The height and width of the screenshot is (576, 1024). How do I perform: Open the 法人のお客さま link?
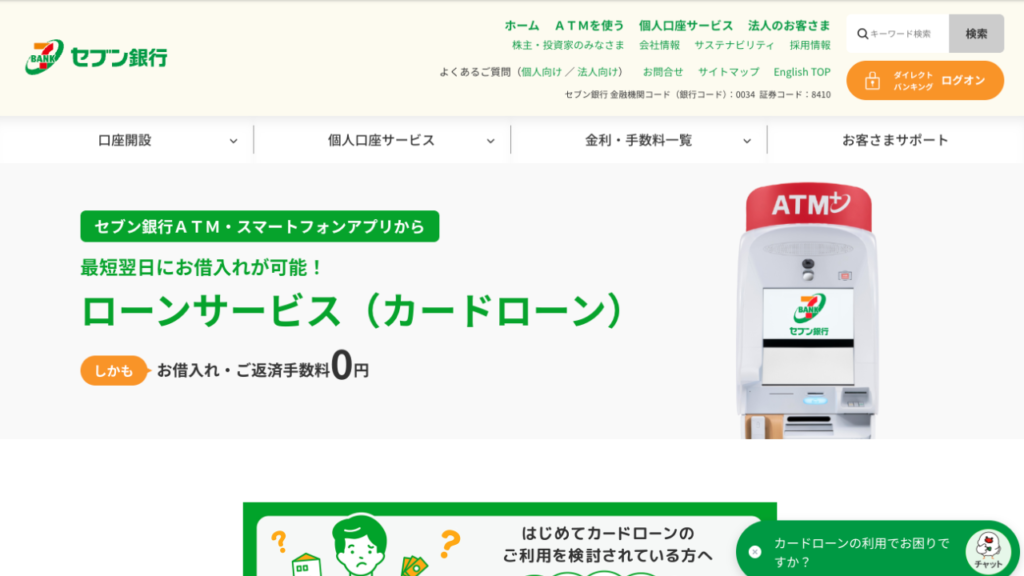pyautogui.click(x=789, y=25)
